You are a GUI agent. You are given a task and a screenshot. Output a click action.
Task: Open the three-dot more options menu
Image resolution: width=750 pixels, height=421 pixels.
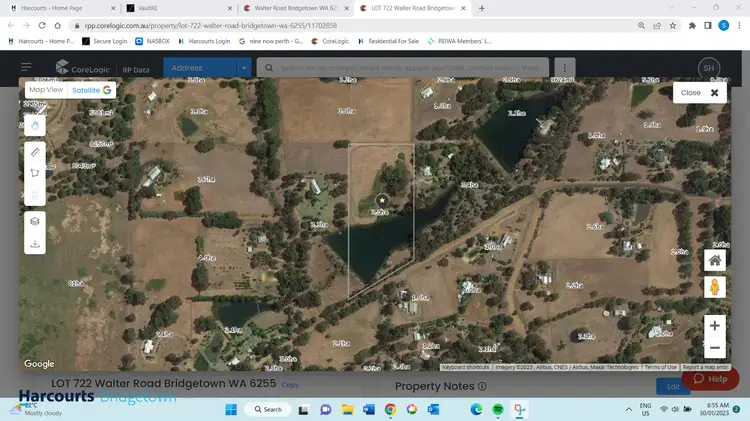(565, 68)
